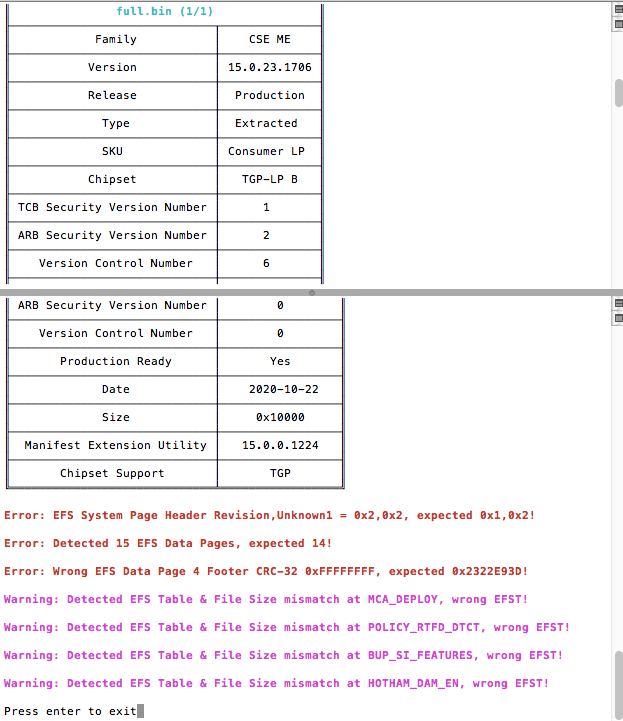Select the date value 2020-10-22
Screen dimensions: 623x721
tap(284, 389)
